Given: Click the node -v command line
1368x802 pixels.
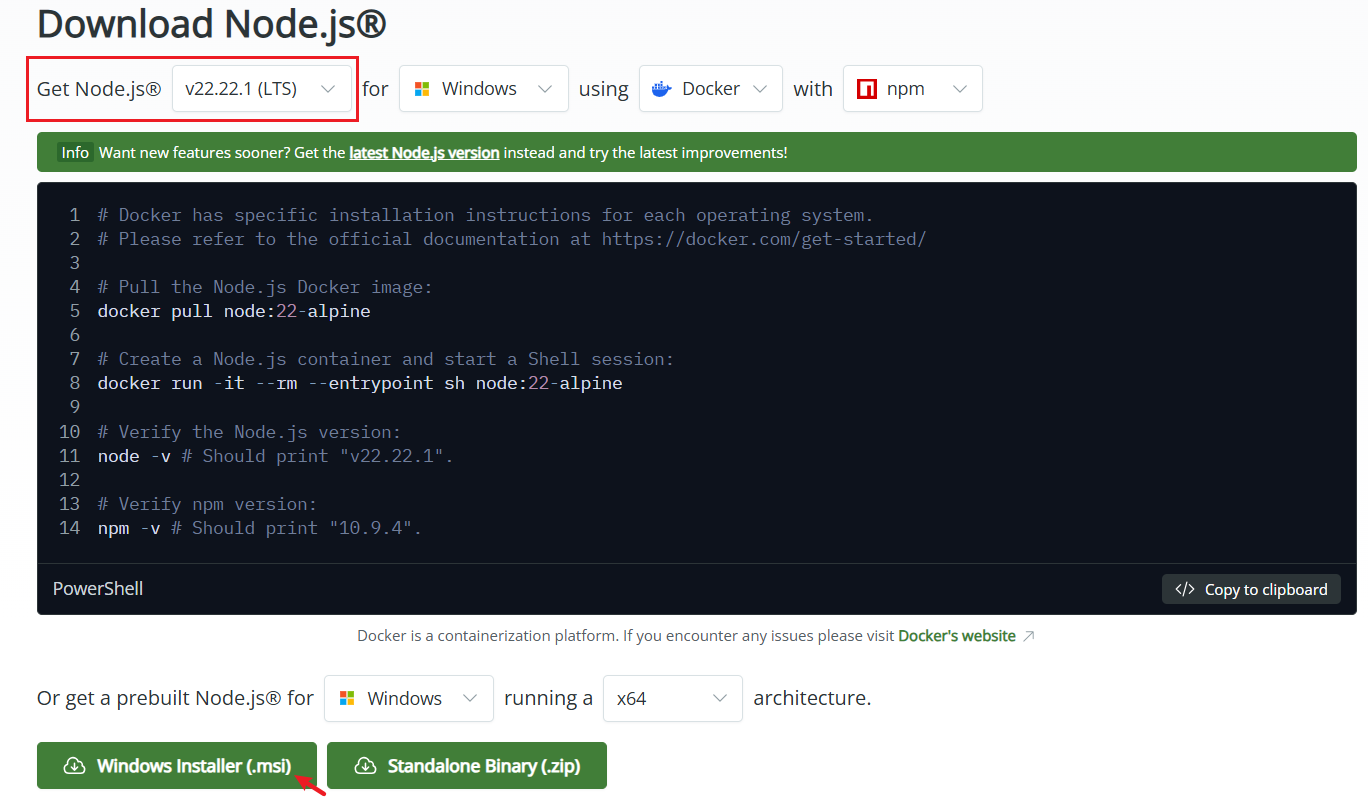Looking at the screenshot, I should tap(276, 456).
